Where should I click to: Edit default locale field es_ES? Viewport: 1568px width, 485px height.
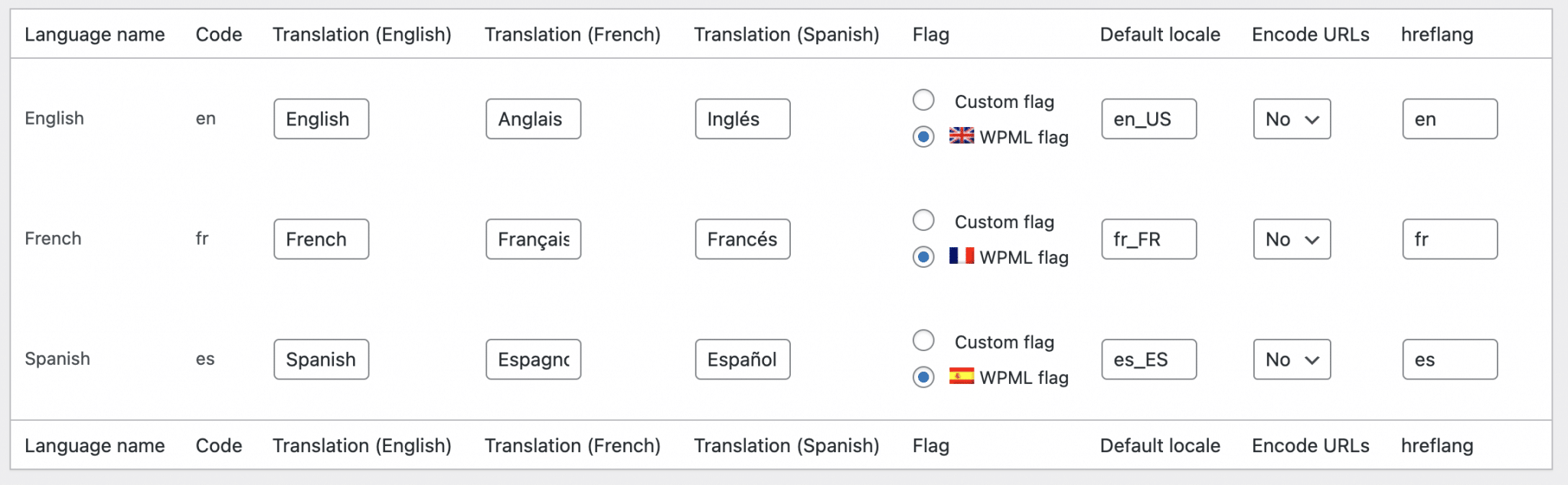pos(1149,359)
